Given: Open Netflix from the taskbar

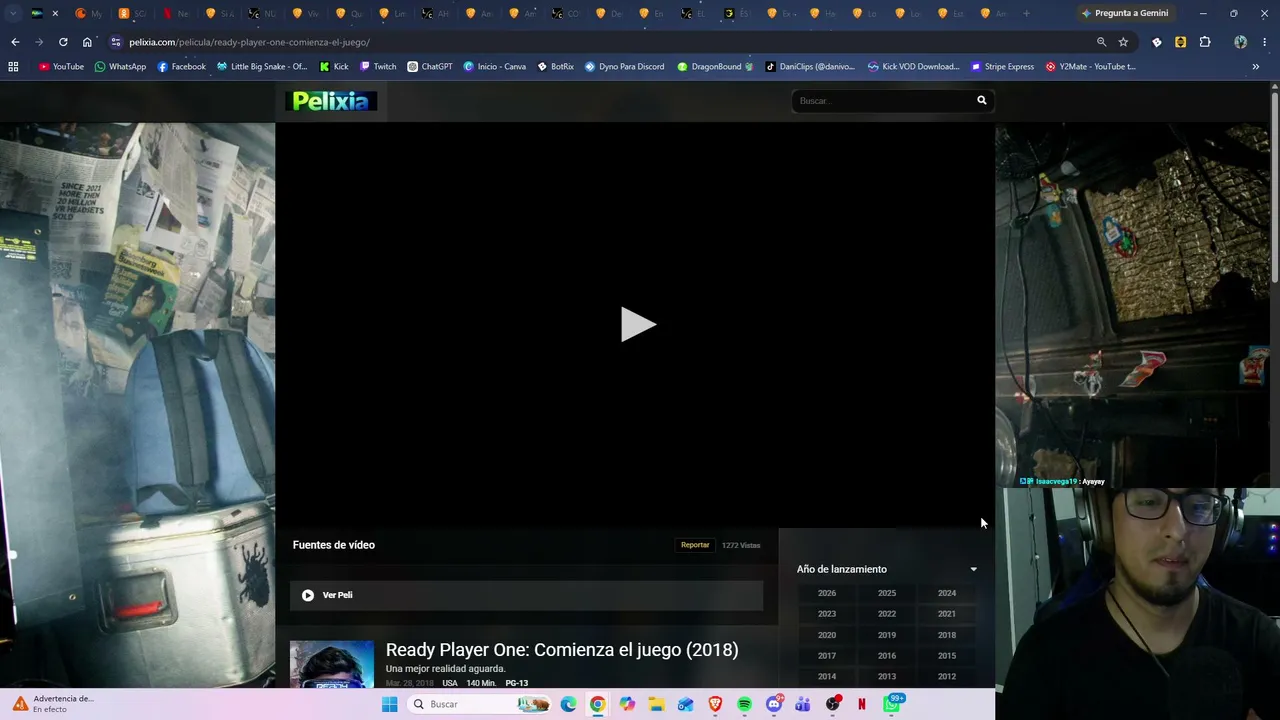Looking at the screenshot, I should click(861, 704).
